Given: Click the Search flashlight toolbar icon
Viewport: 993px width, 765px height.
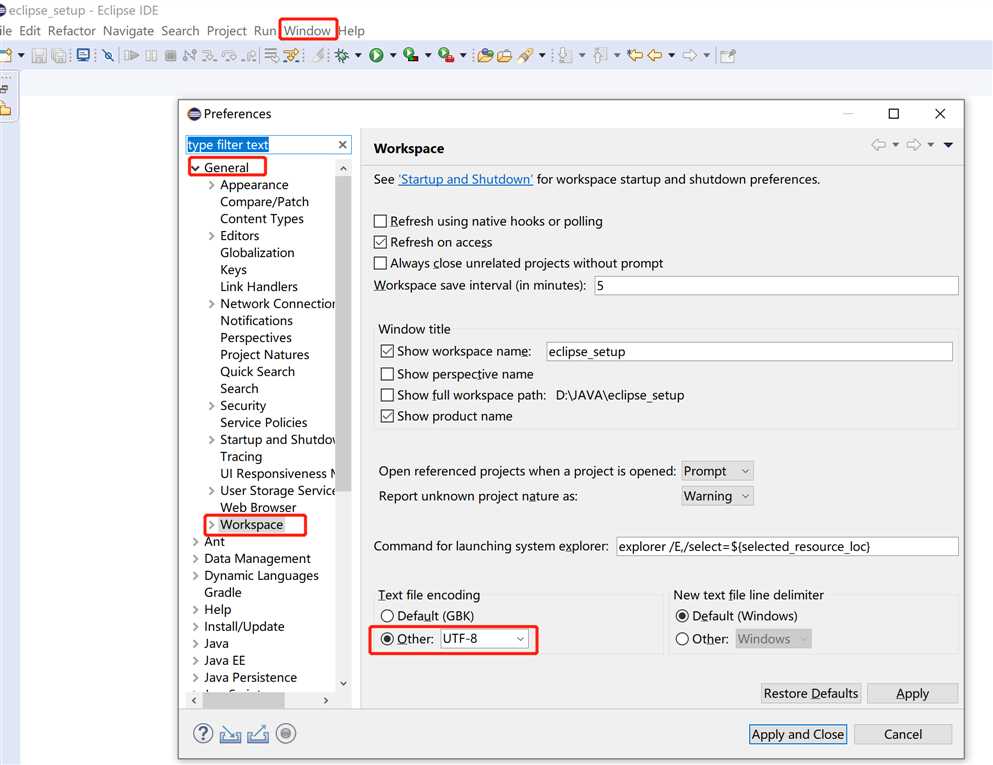Looking at the screenshot, I should [525, 56].
